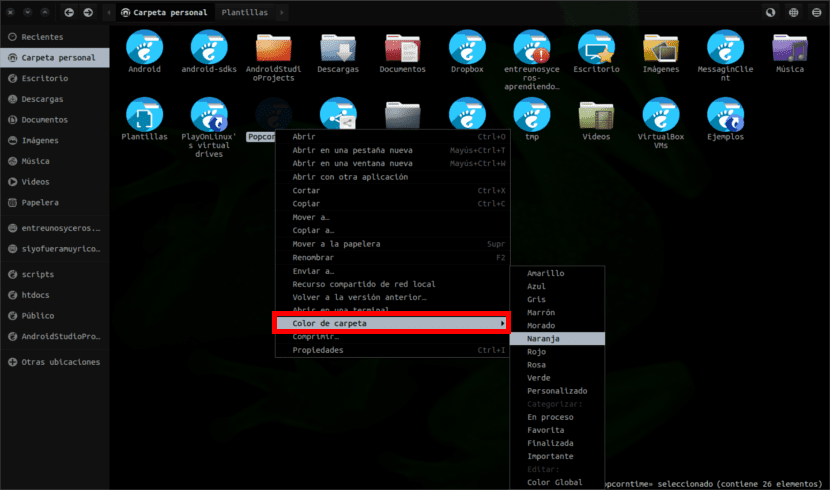Screen dimensions: 830x490
Task: Select Carpeta personal in the sidebar
Action: [x=55, y=57]
